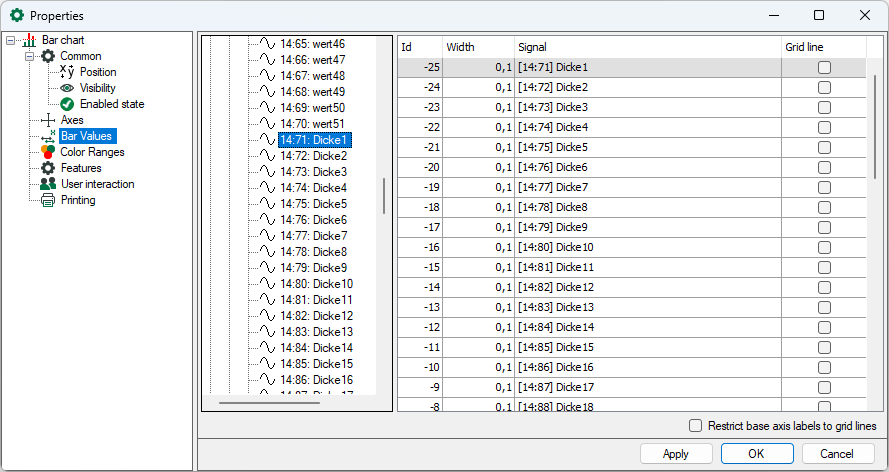
Task: Click the Features gear icon
Action: pyautogui.click(x=48, y=168)
